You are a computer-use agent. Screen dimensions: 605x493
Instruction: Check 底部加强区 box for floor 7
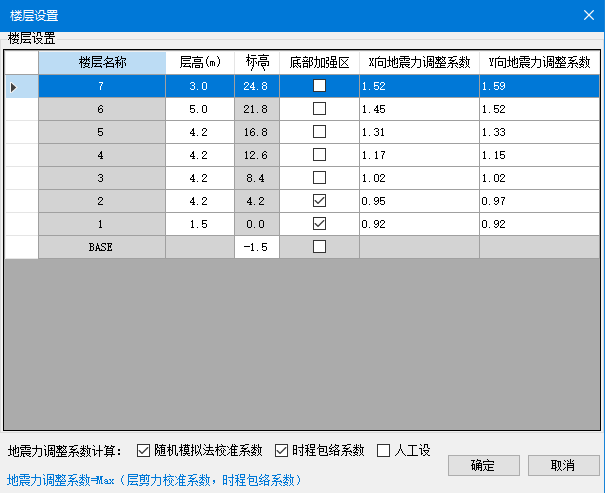pyautogui.click(x=319, y=86)
